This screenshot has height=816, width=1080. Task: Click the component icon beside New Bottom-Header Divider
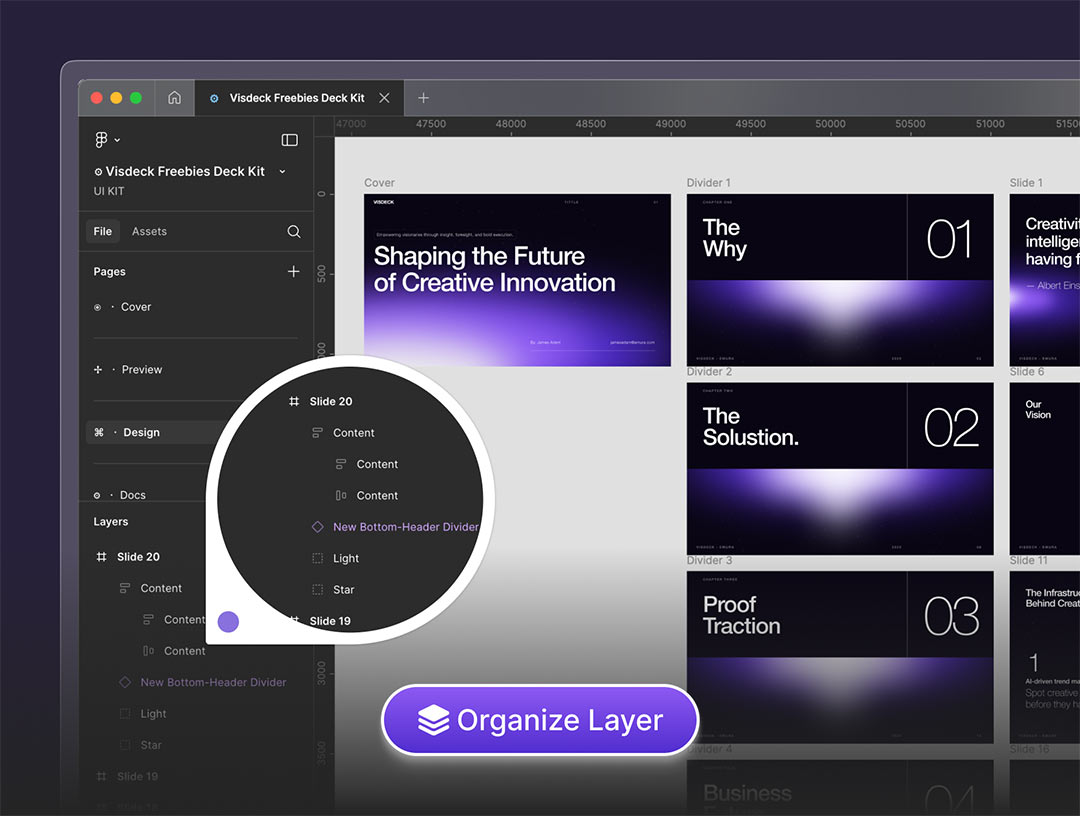(x=125, y=682)
